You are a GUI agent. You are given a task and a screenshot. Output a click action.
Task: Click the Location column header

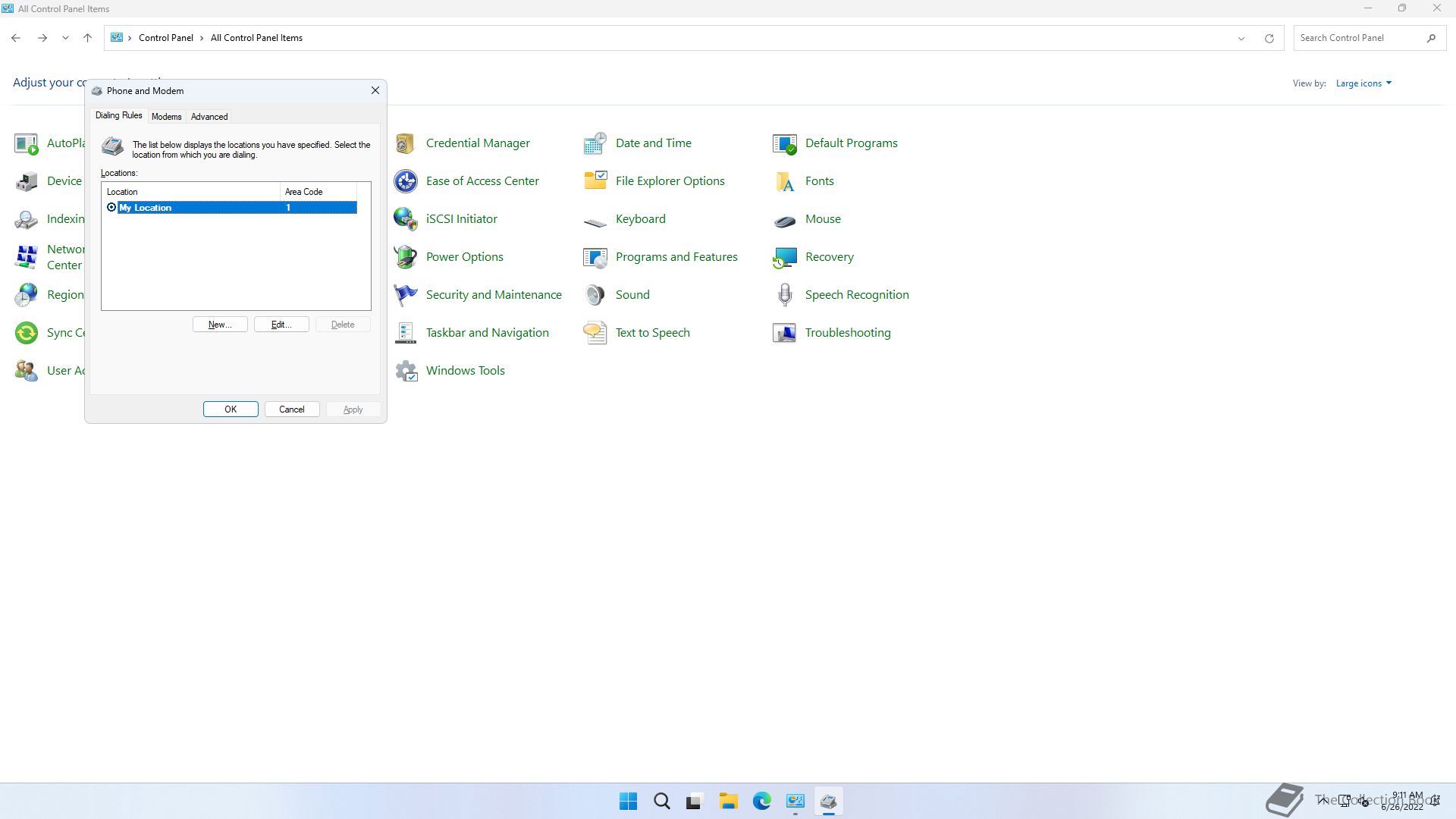pyautogui.click(x=191, y=192)
